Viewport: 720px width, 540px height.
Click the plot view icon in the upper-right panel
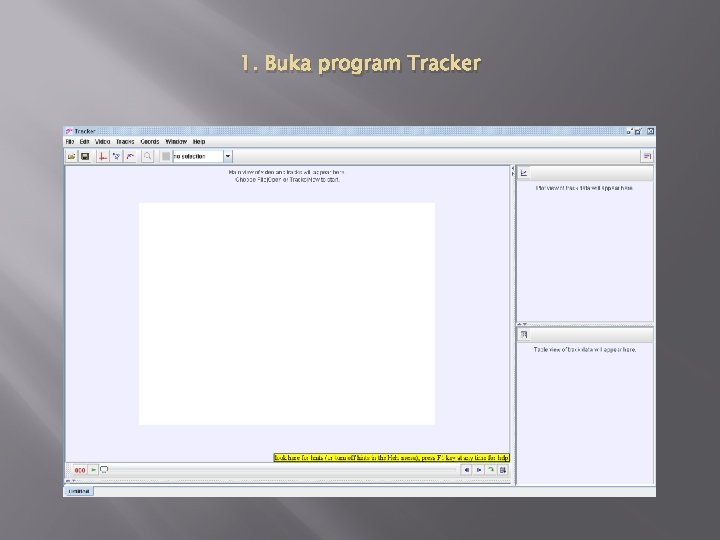523,173
